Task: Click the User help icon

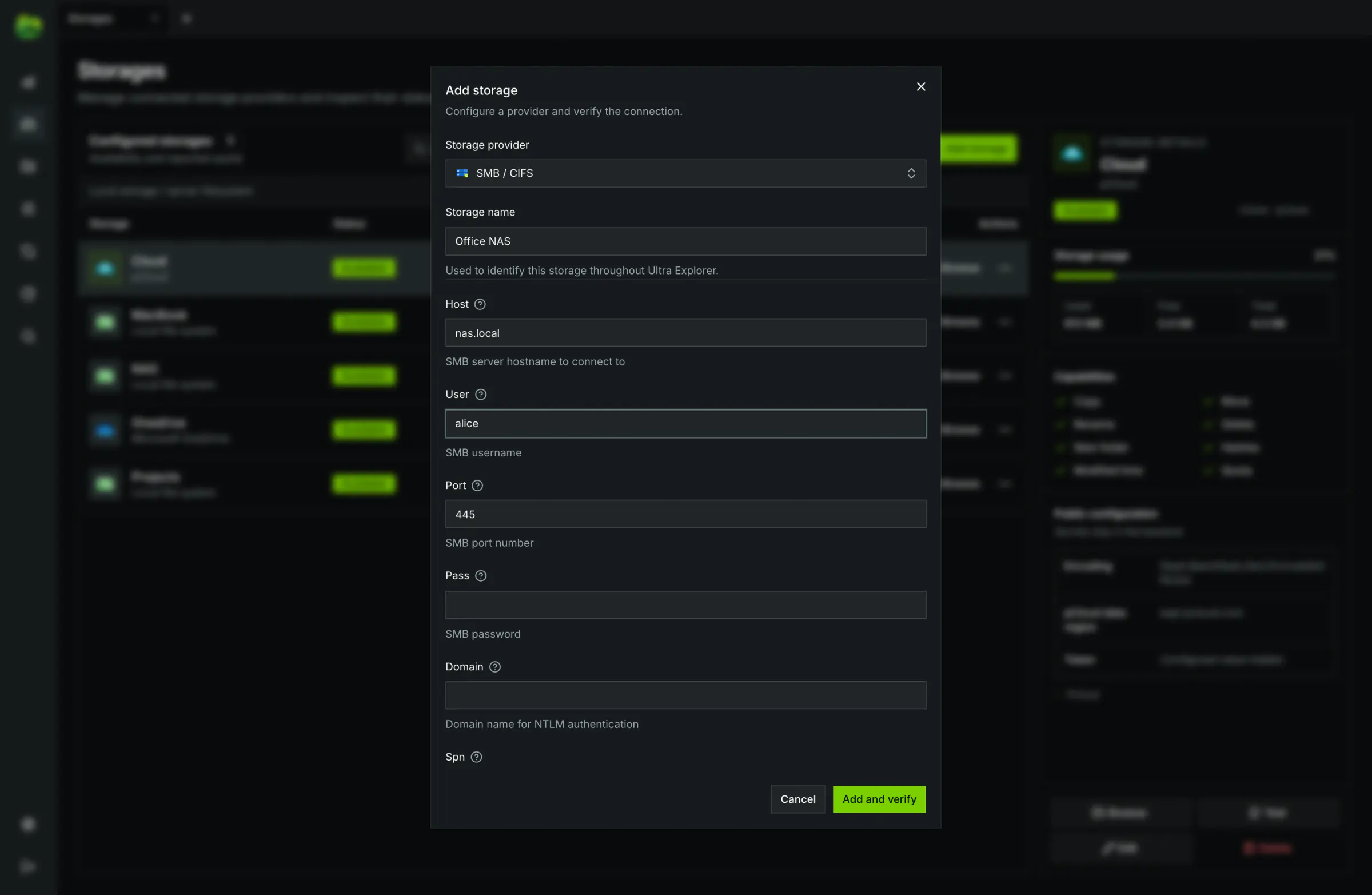Action: (x=481, y=395)
